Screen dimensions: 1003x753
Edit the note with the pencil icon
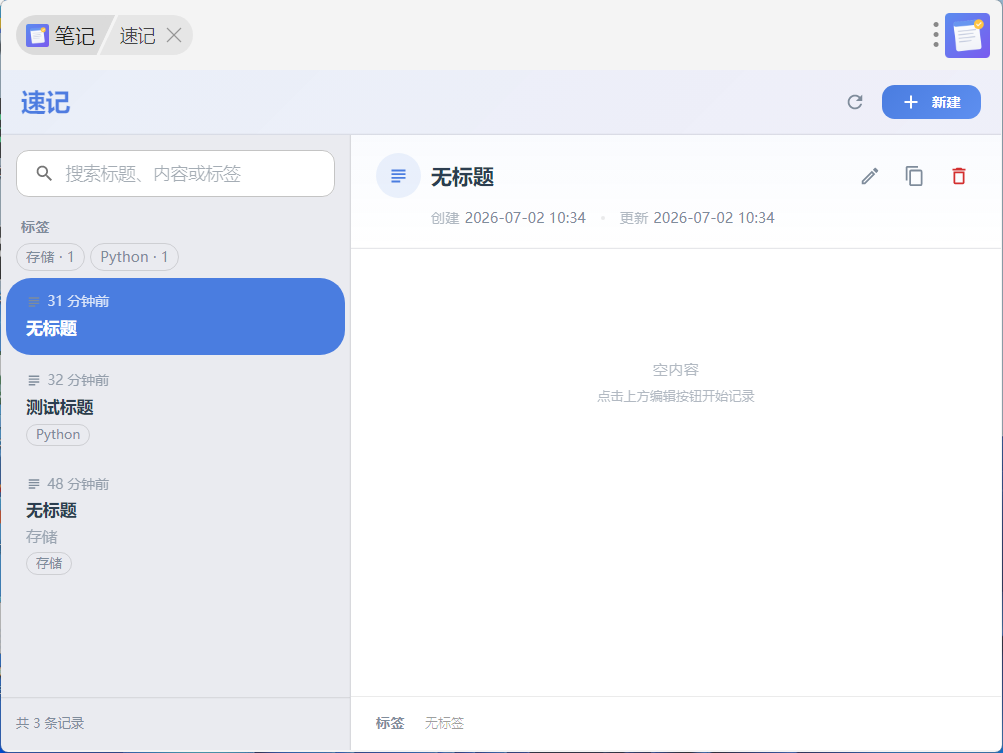click(869, 176)
